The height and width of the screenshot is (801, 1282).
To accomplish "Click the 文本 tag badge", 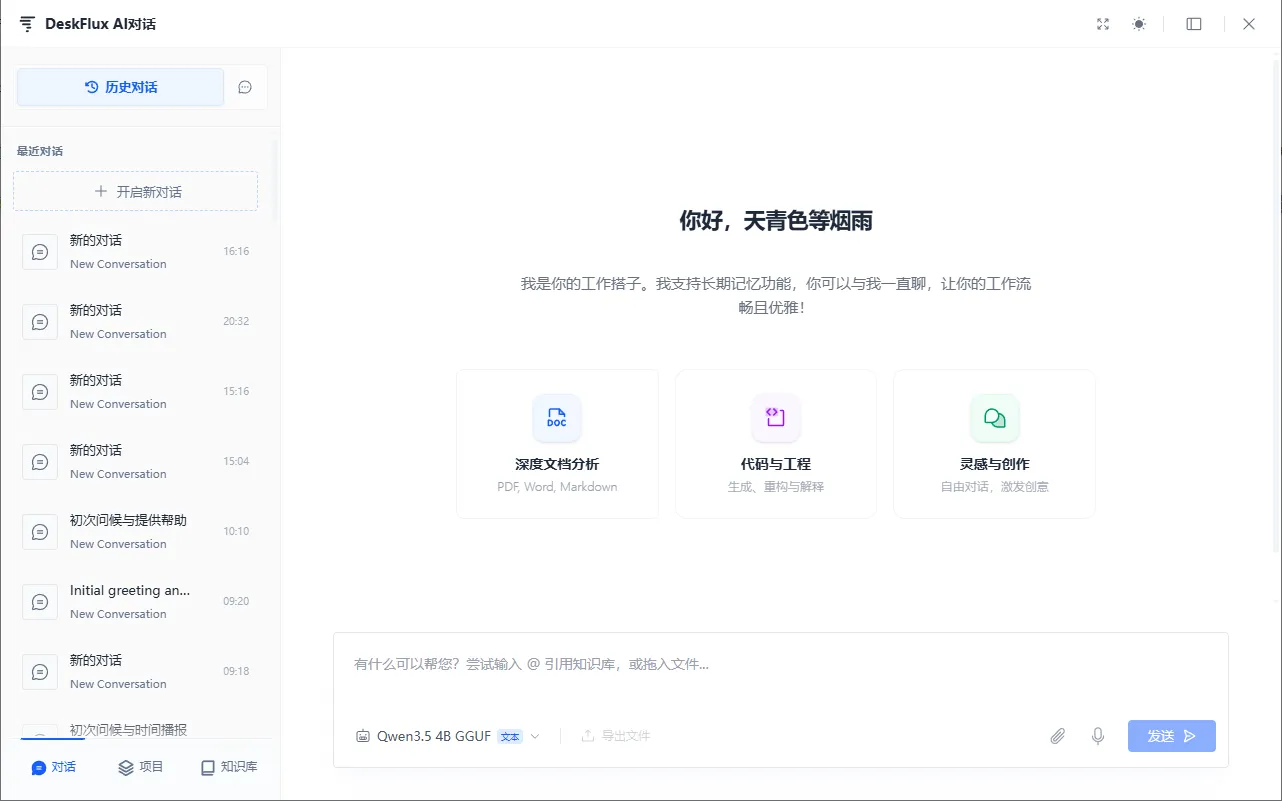I will 510,736.
